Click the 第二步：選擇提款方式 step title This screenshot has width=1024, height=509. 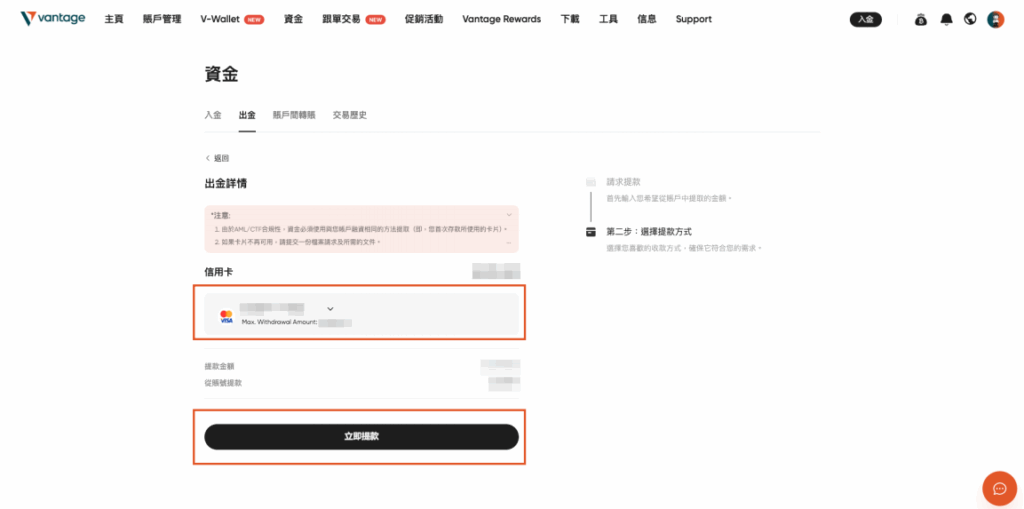648,231
